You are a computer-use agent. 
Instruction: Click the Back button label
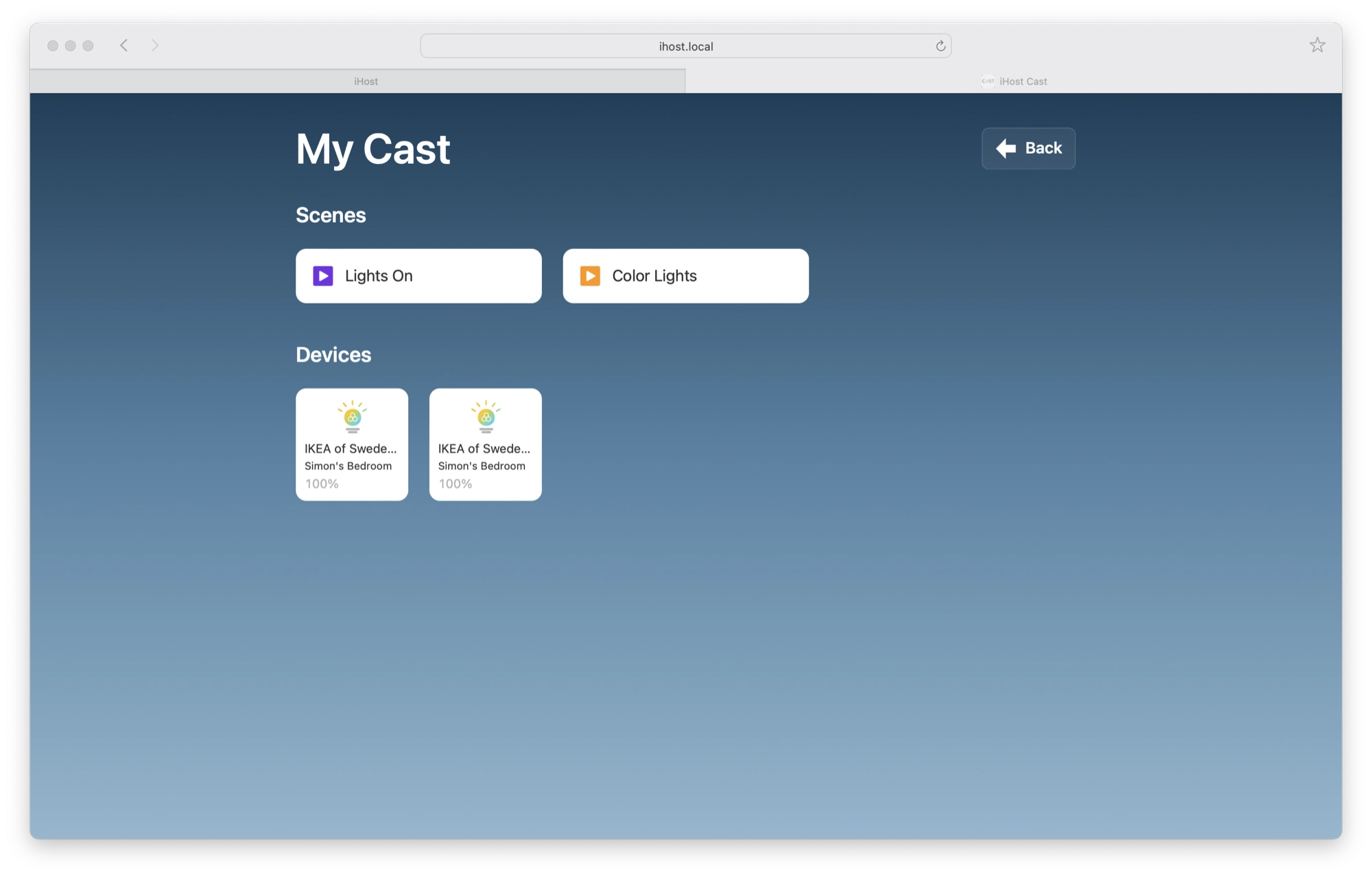tap(1043, 148)
